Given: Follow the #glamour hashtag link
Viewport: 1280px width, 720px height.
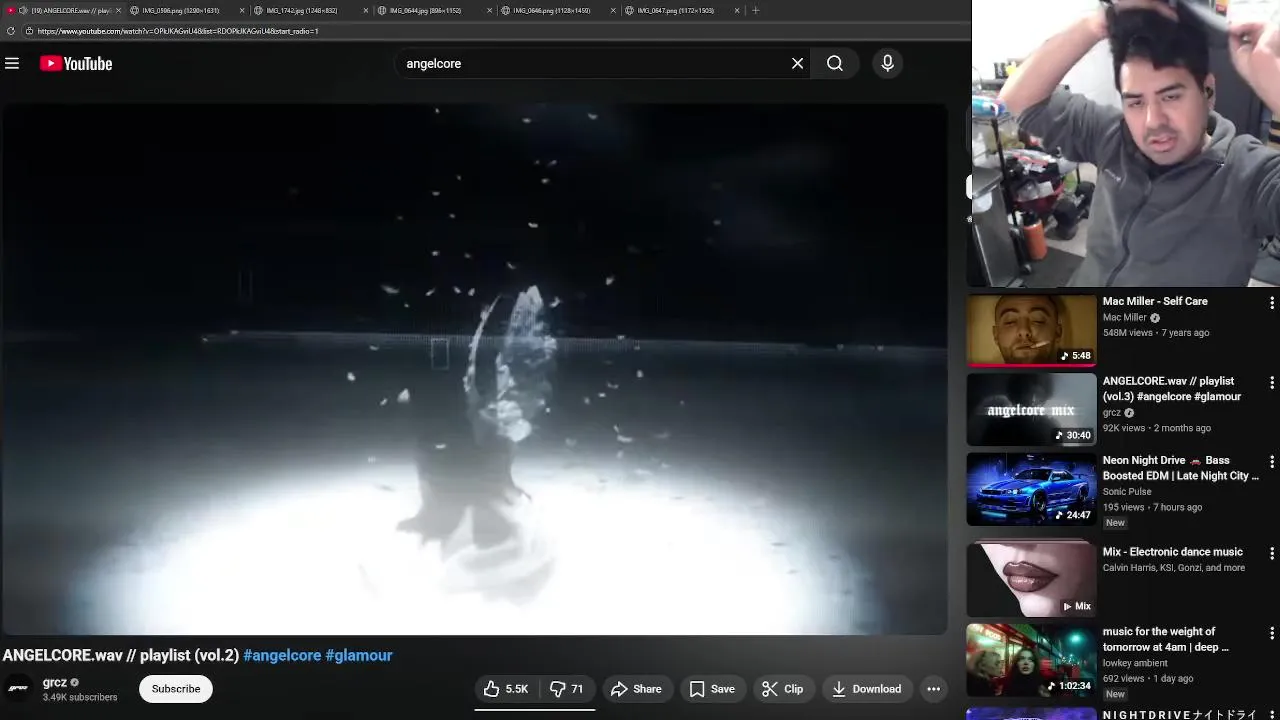Looking at the screenshot, I should (x=358, y=655).
